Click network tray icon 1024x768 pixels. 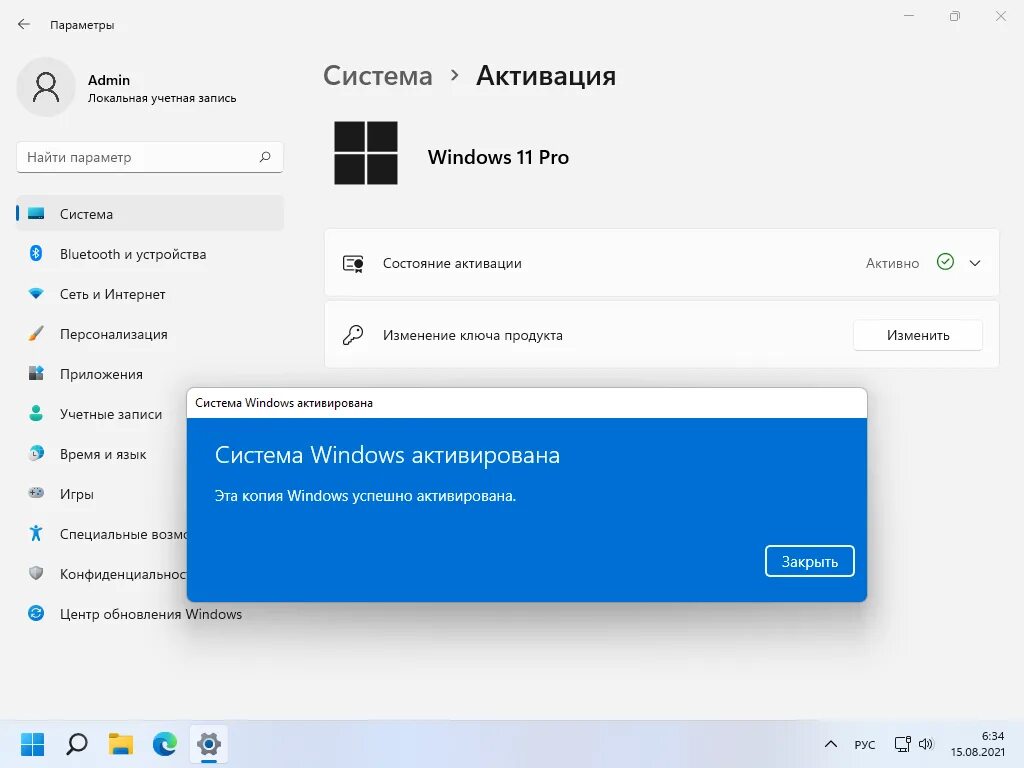[903, 744]
